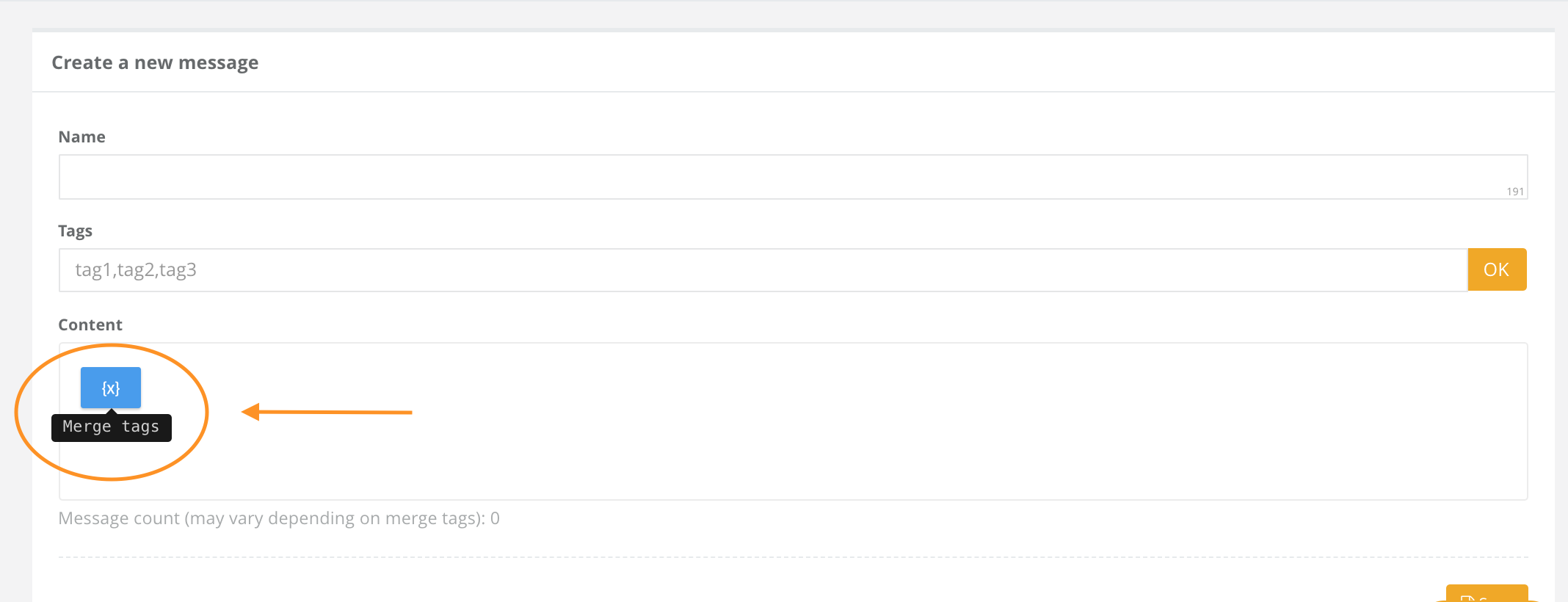The image size is (1568, 602).
Task: Click the save icon in the bottom-right orange button
Action: (x=1467, y=598)
